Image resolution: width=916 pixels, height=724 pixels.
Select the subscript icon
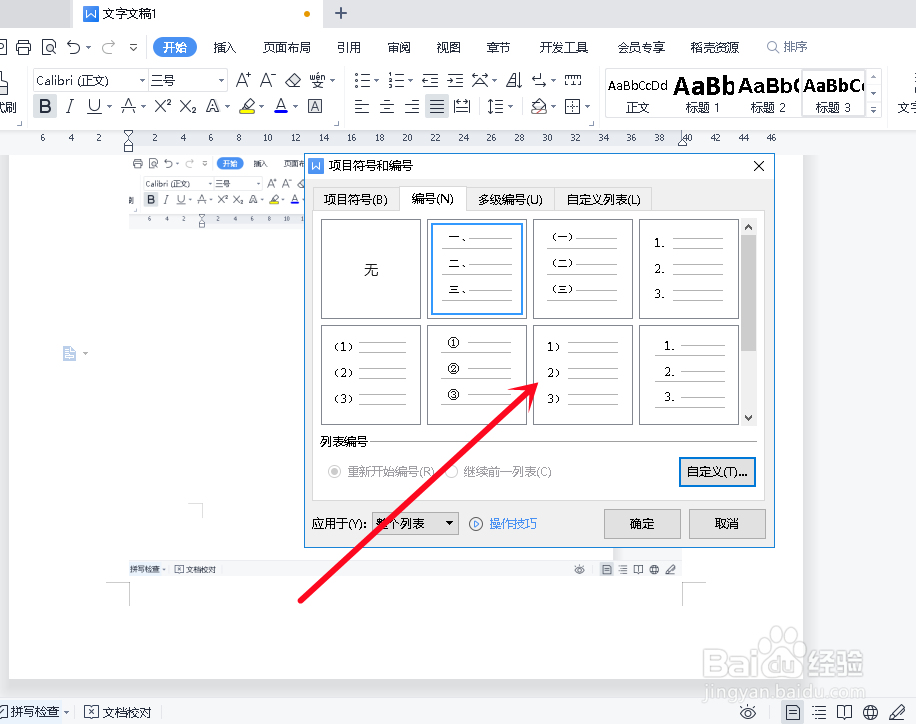[188, 105]
